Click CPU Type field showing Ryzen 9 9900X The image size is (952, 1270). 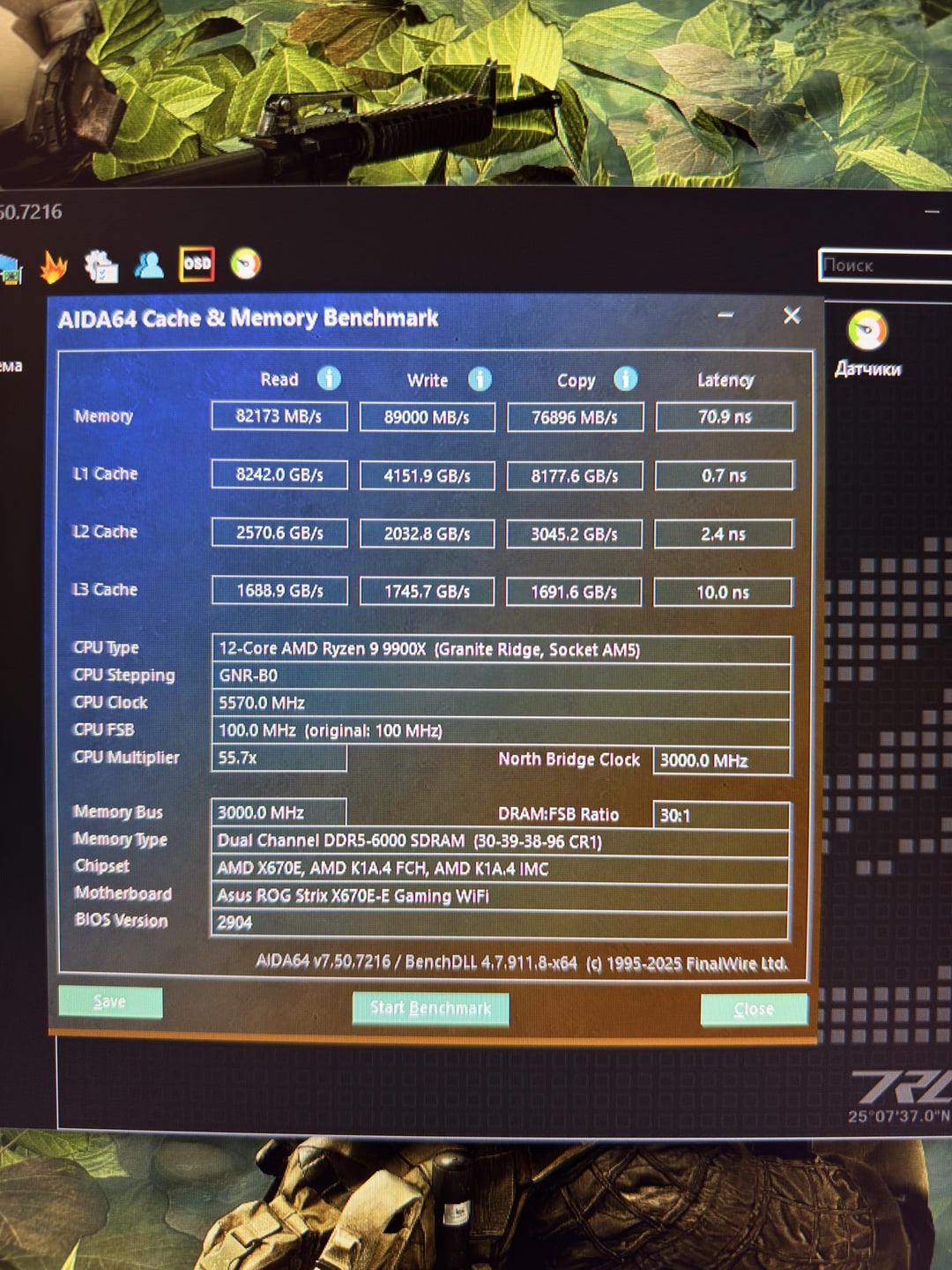(x=501, y=649)
